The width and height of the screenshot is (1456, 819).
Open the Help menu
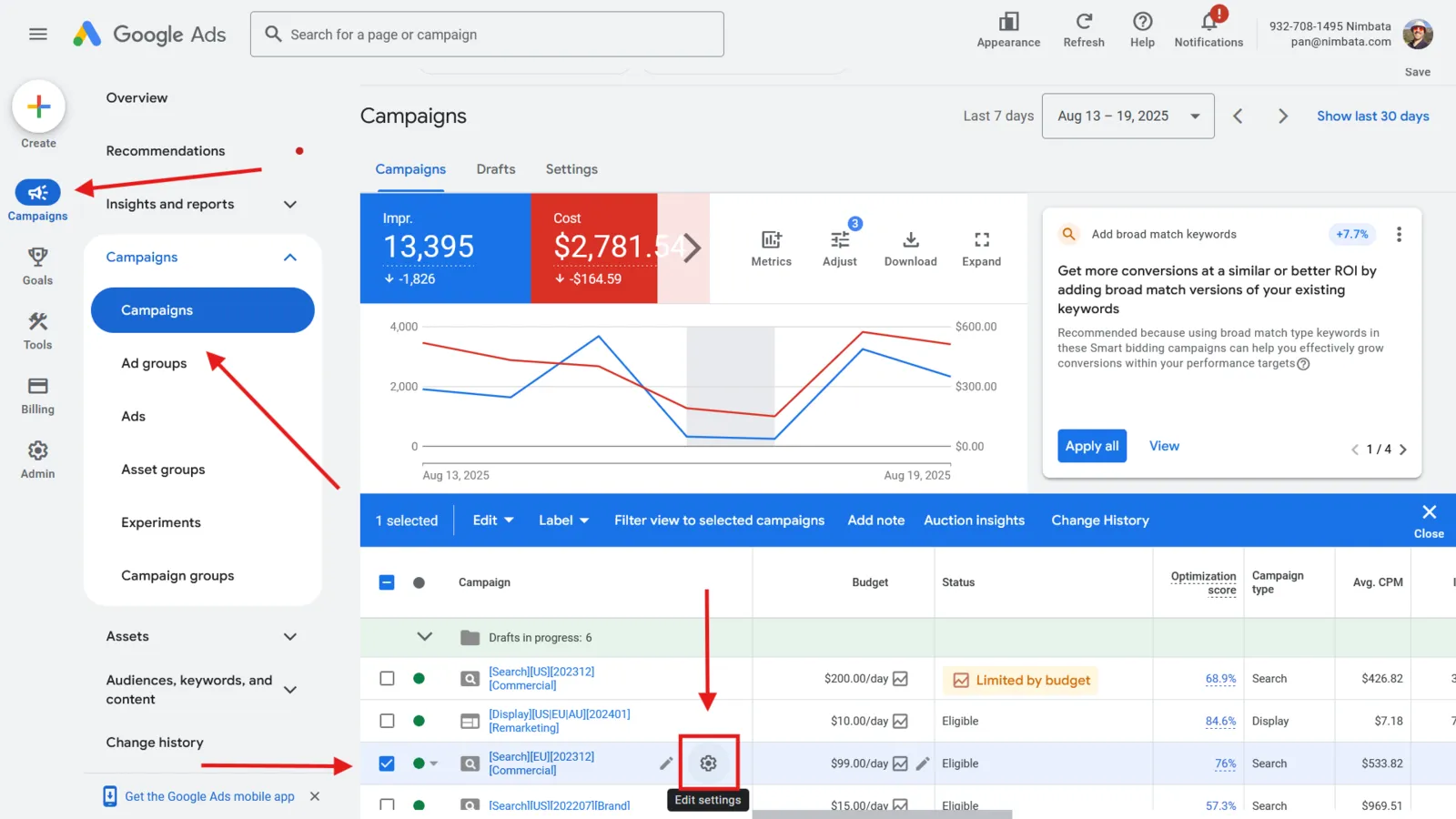(x=1142, y=30)
